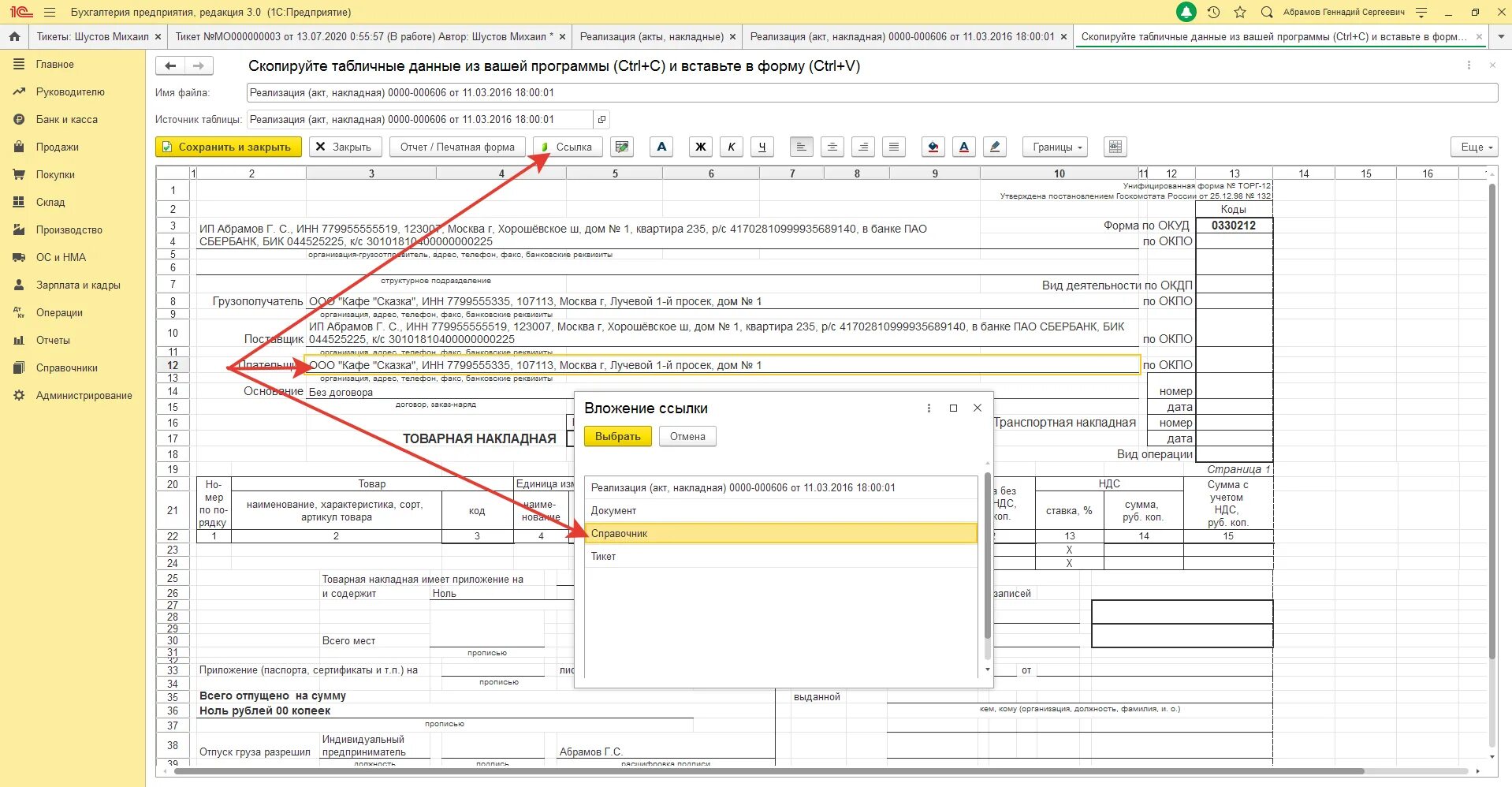Click Отмена in the dialog
This screenshot has height=787, width=1512.
pyautogui.click(x=687, y=436)
